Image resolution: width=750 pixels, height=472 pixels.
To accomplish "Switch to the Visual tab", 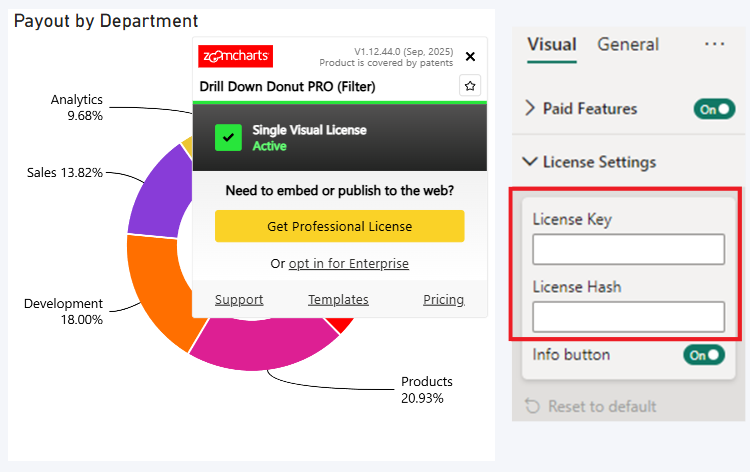I will pyautogui.click(x=551, y=44).
